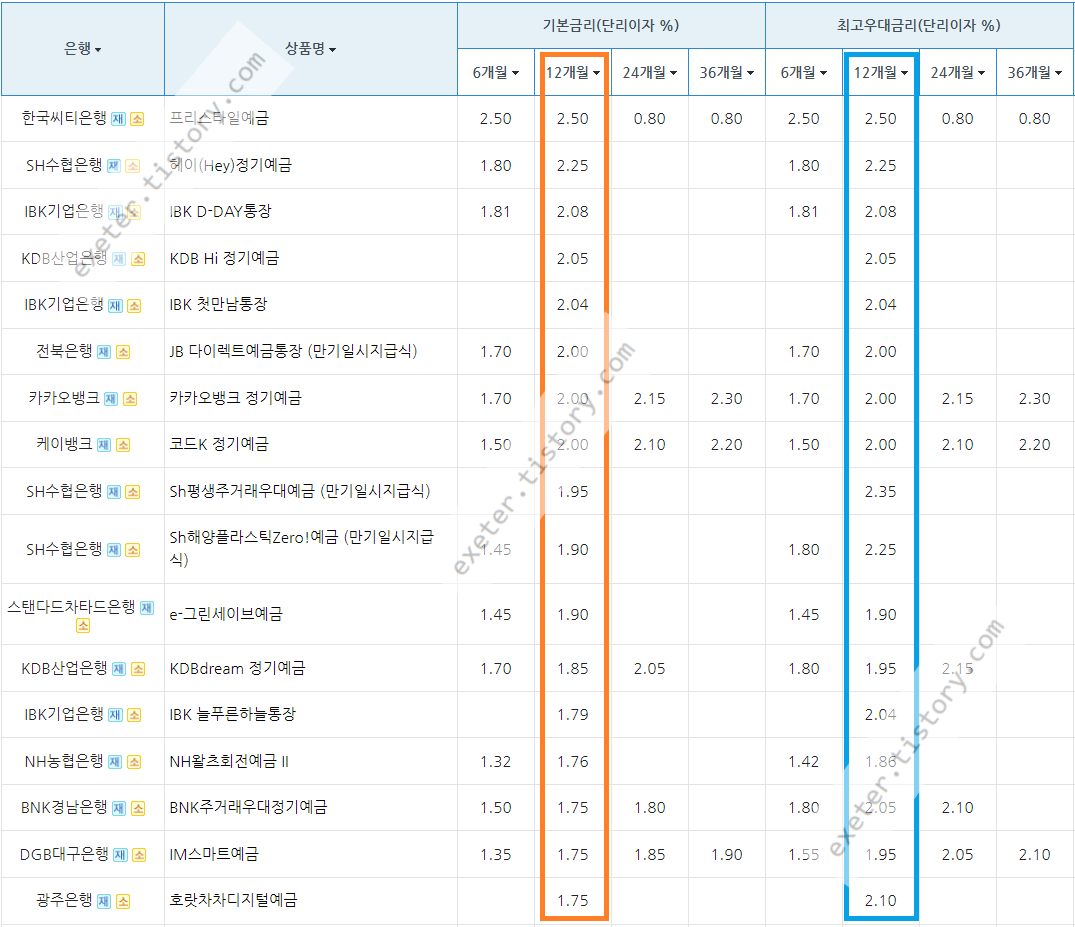The width and height of the screenshot is (1075, 927).
Task: Click the yellow 소 badge beside DGB대구은행
Action: coord(139,855)
